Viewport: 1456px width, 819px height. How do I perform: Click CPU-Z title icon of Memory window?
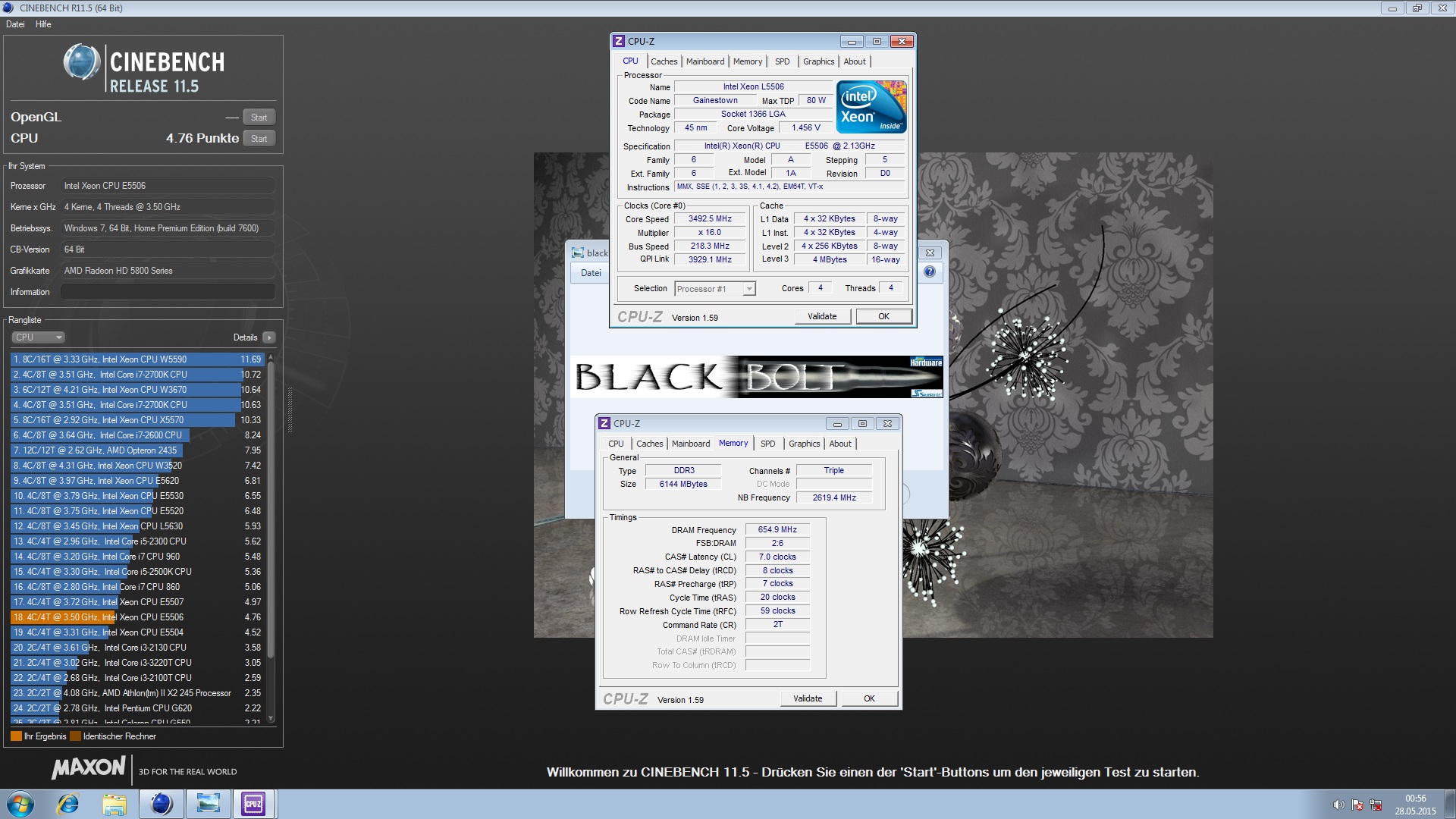(x=604, y=424)
